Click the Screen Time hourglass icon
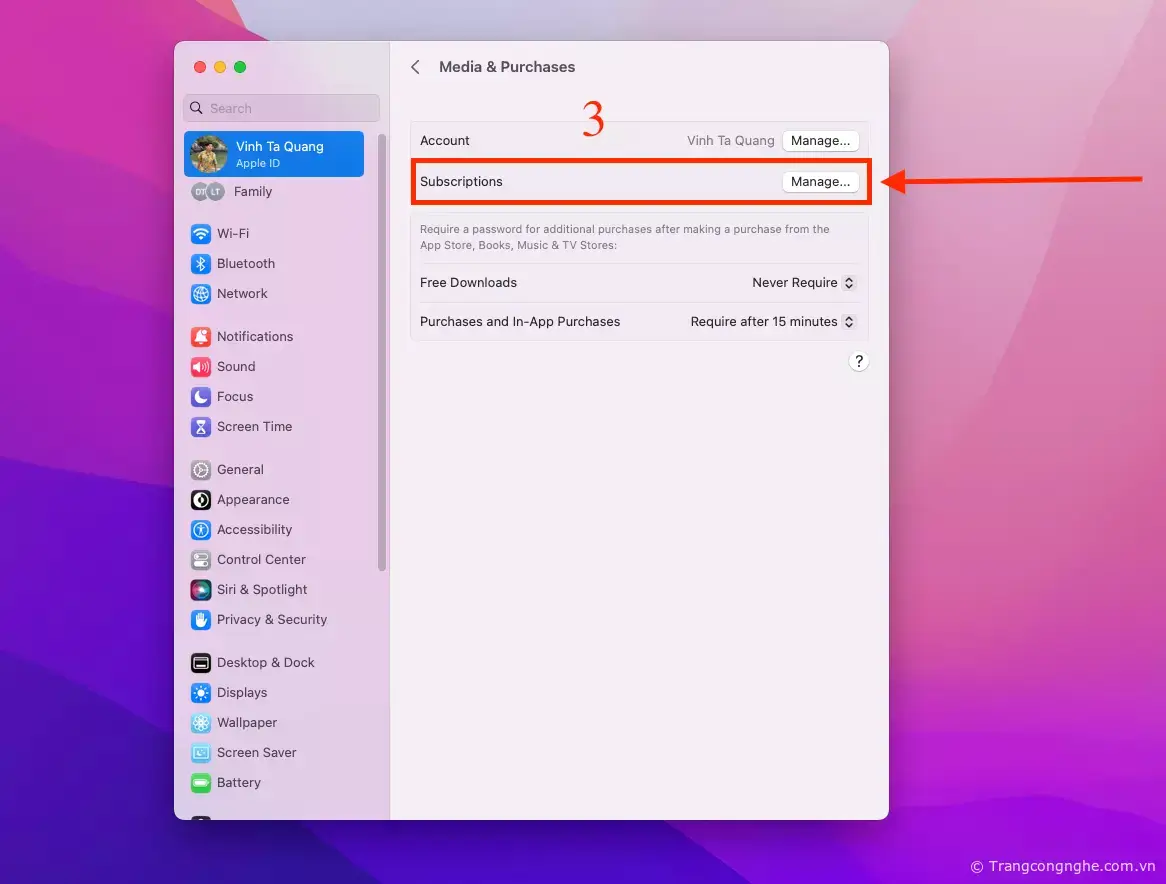Image resolution: width=1166 pixels, height=884 pixels. 201,427
